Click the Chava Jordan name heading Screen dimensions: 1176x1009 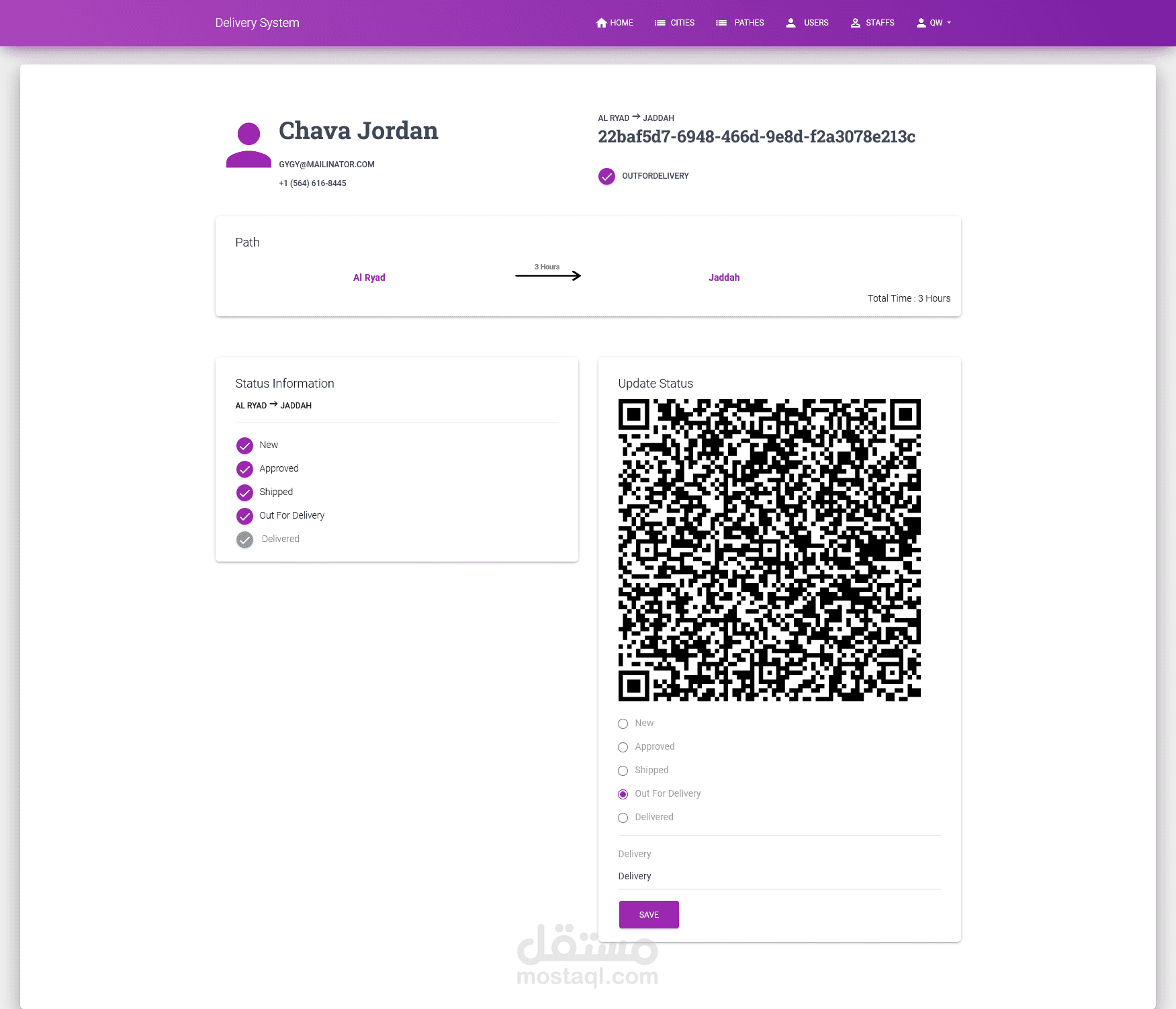358,131
